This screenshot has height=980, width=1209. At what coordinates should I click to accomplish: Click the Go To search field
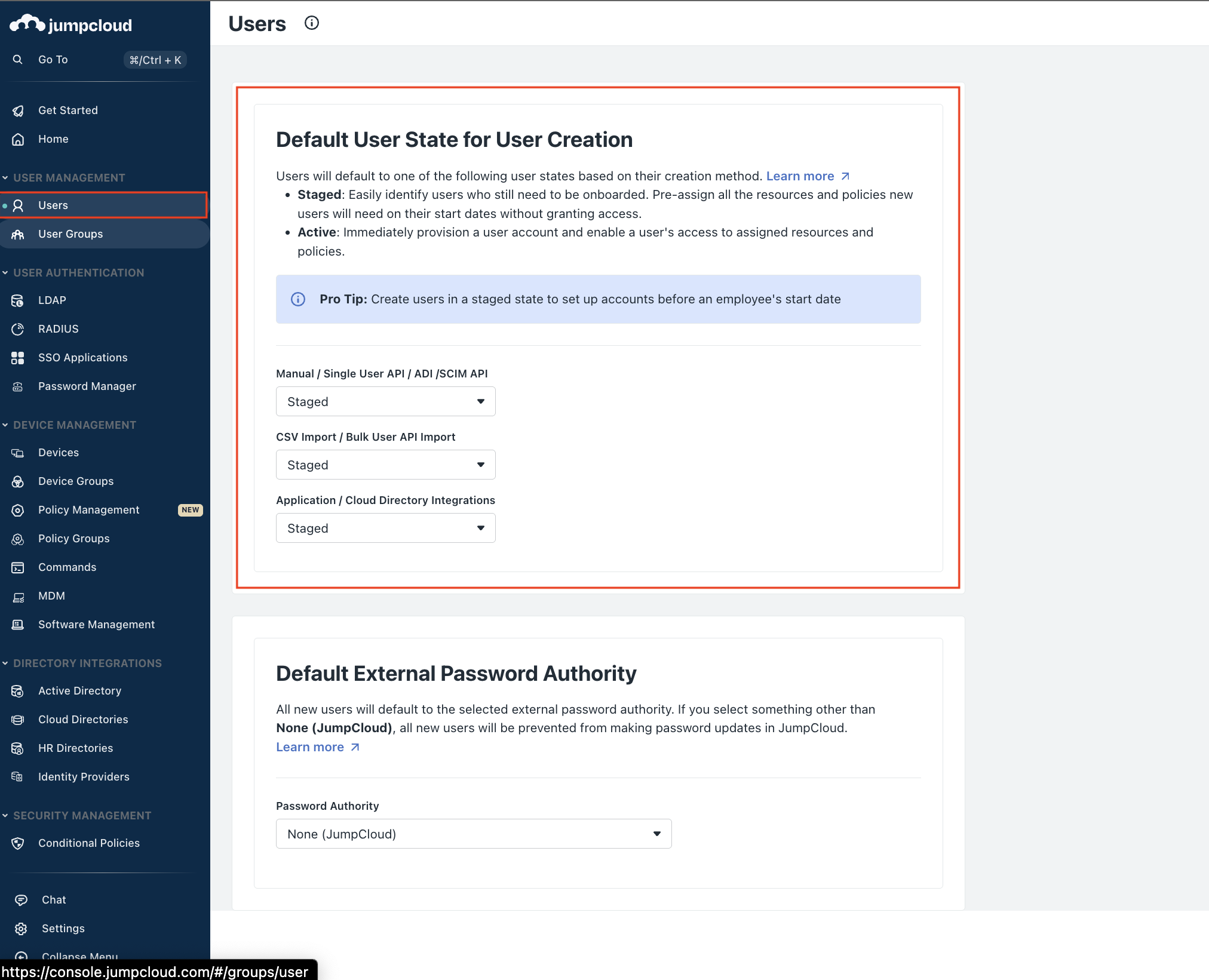click(x=99, y=60)
